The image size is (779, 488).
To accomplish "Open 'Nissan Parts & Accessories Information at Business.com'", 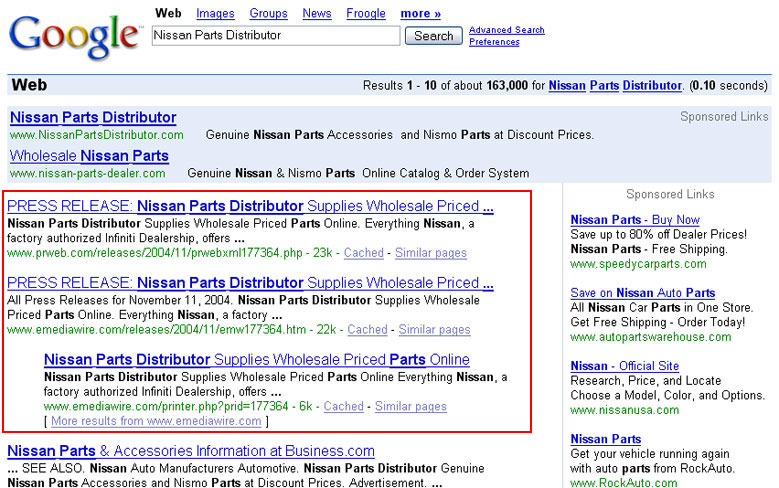I will 191,451.
